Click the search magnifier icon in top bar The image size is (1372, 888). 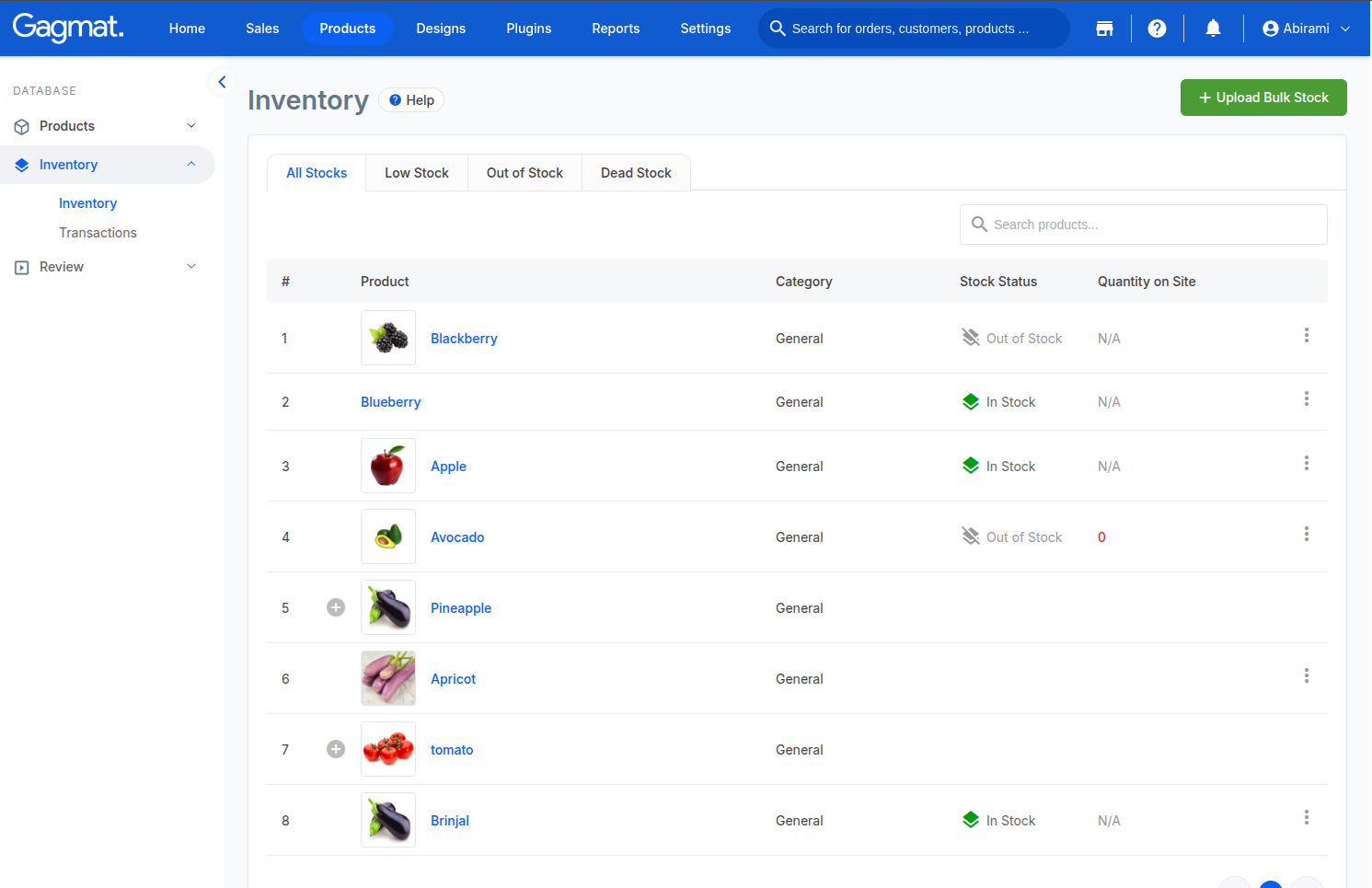[x=778, y=29]
